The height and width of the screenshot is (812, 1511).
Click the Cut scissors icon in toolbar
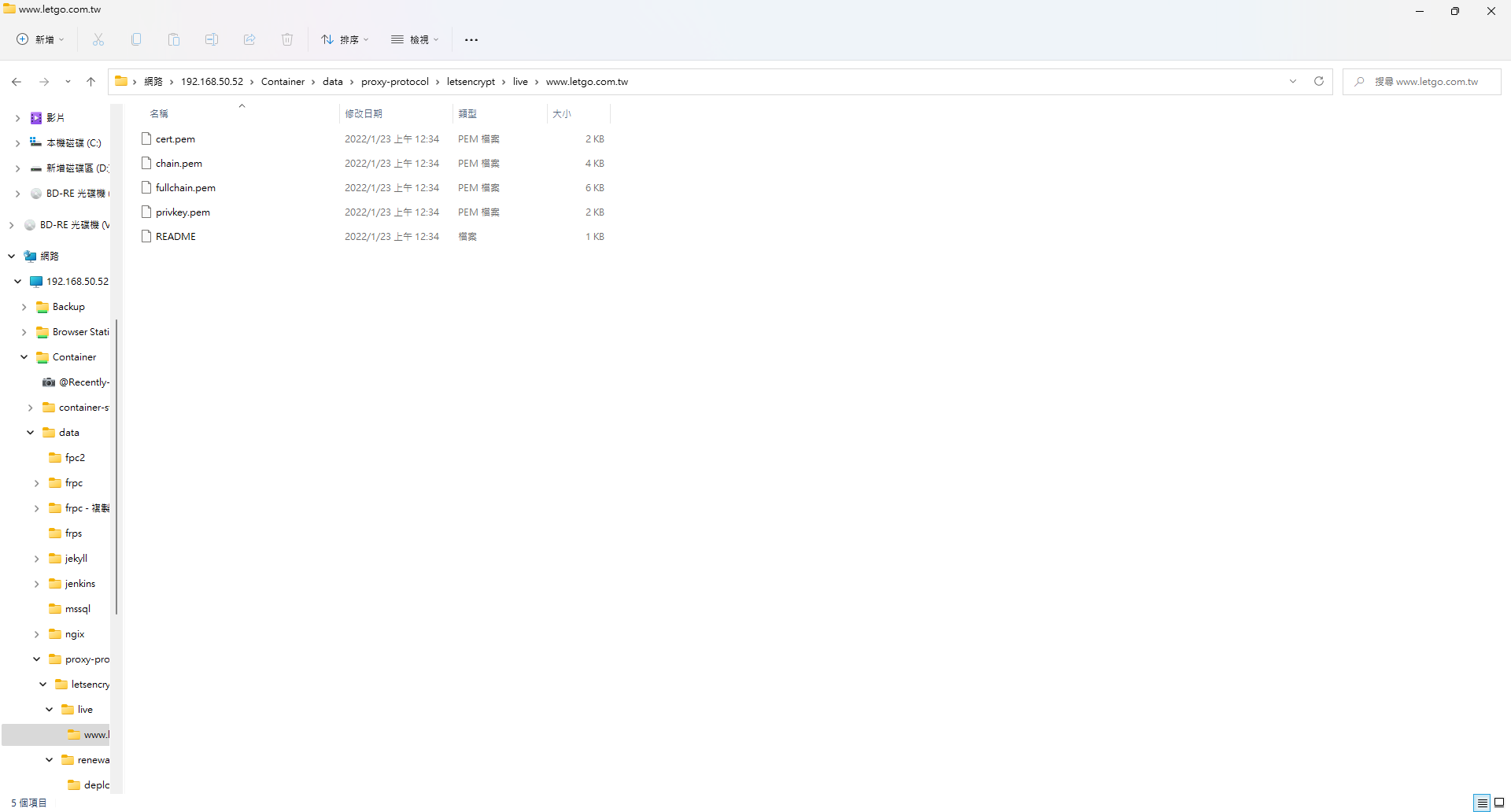coord(98,39)
